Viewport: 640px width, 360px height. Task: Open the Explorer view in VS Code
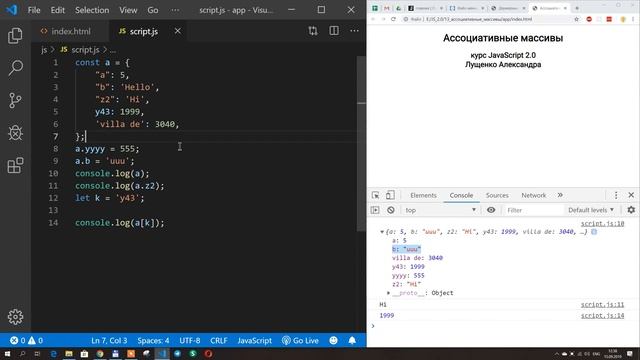click(15, 36)
